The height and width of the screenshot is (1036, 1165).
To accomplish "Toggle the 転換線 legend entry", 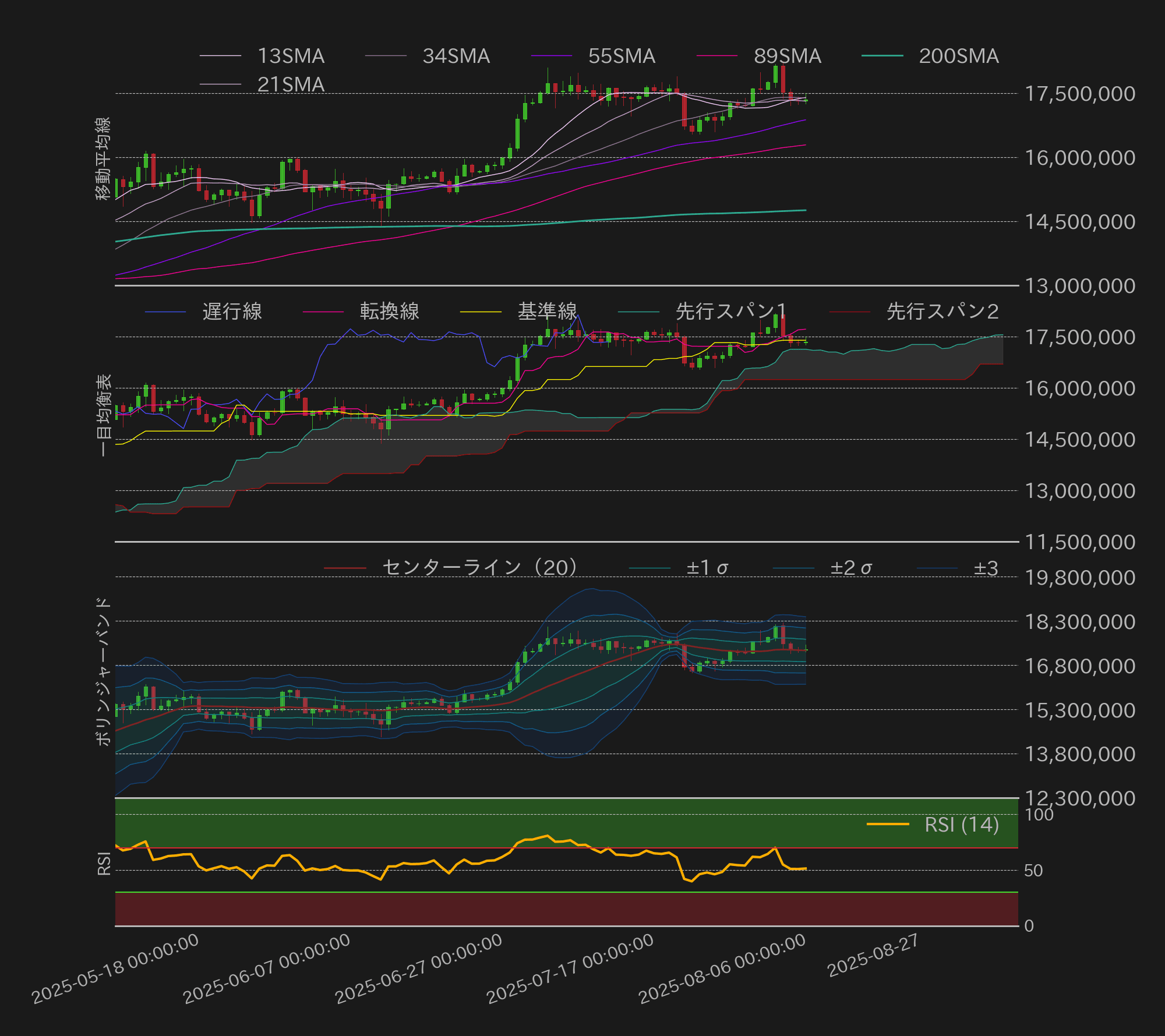I will coord(389,312).
